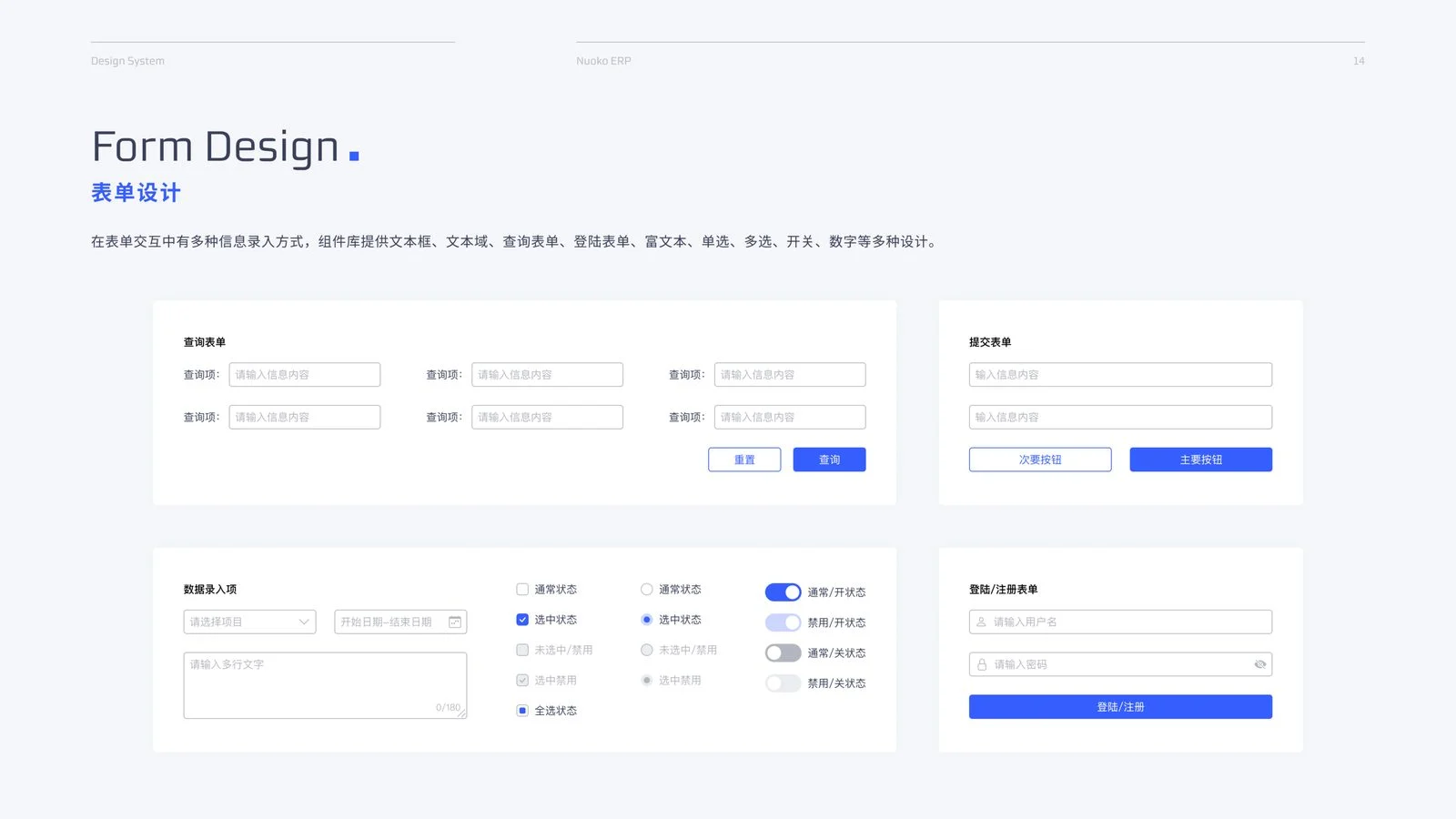Image resolution: width=1456 pixels, height=819 pixels.
Task: Click the 禁用/开状态 switch
Action: [x=783, y=622]
